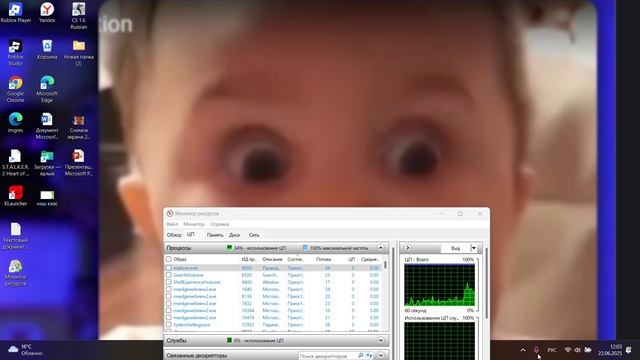
Task: Show hidden tray icons chevron
Action: tap(523, 350)
